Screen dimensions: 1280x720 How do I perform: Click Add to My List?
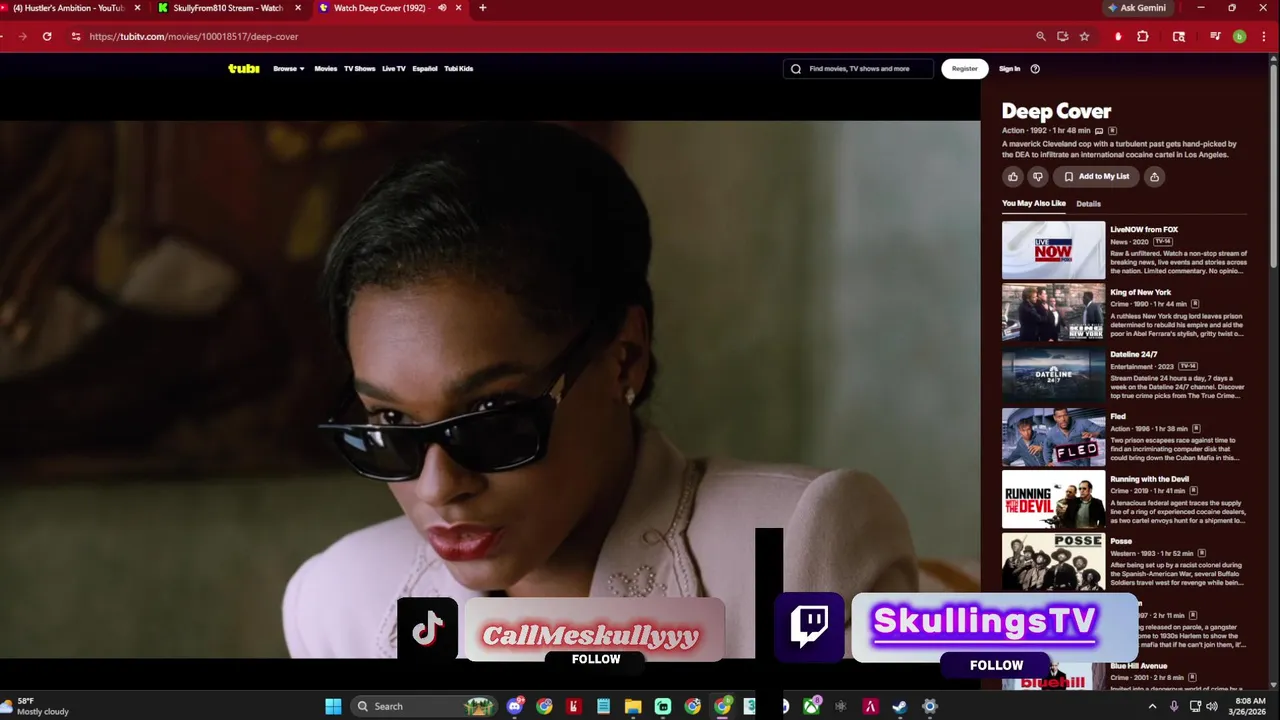tap(1096, 177)
